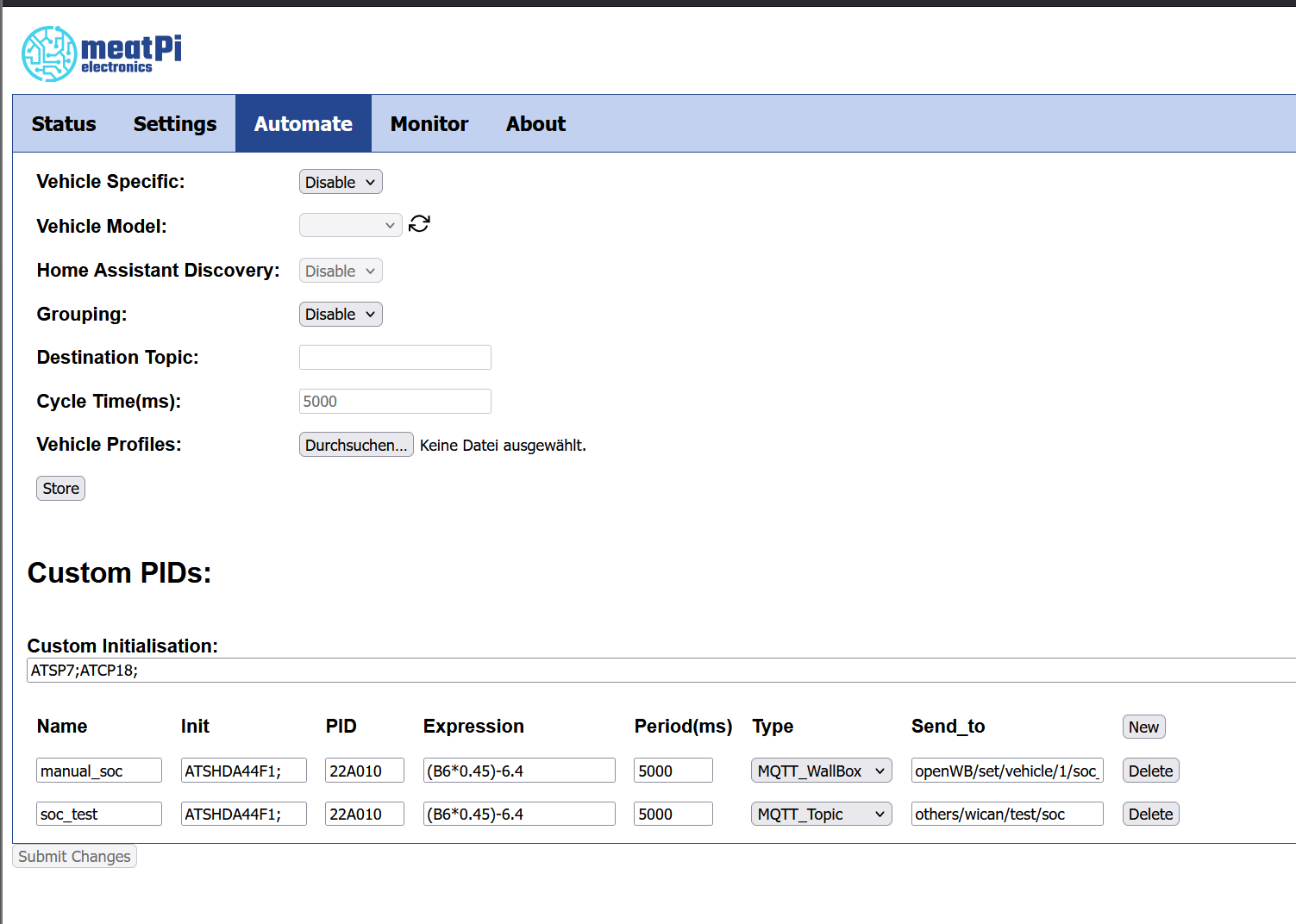Open the Status tab
1296x924 pixels.
point(64,124)
